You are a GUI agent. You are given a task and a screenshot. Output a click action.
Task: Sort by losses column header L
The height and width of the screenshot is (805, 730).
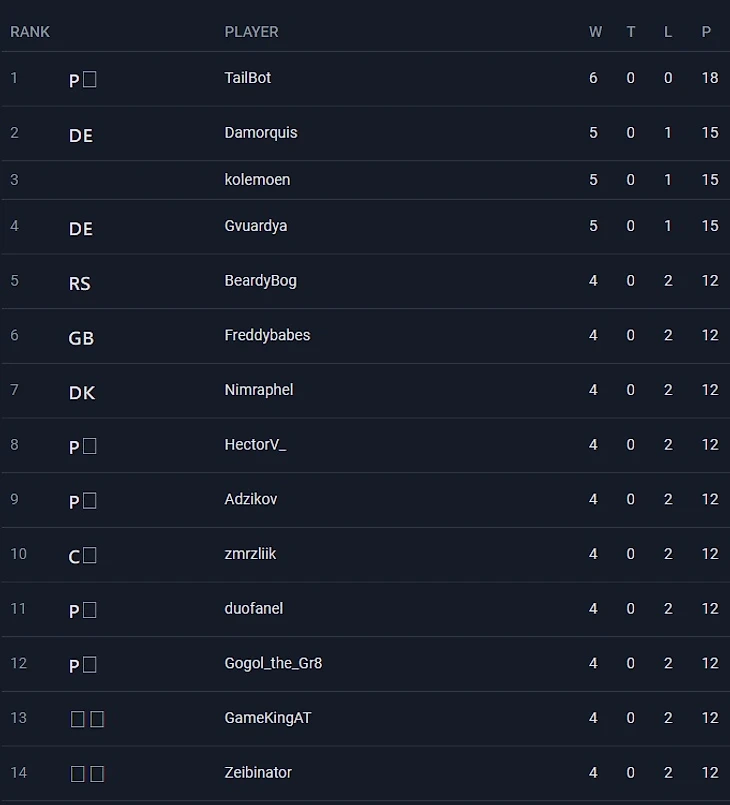[668, 32]
